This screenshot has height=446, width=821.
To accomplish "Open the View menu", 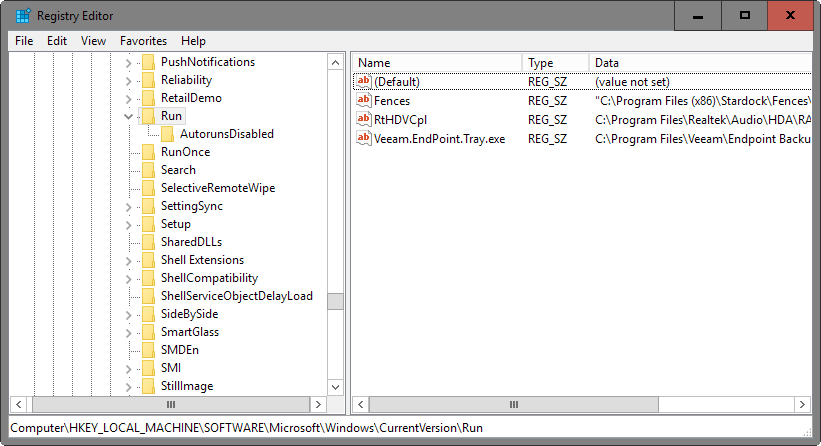I will coord(93,41).
